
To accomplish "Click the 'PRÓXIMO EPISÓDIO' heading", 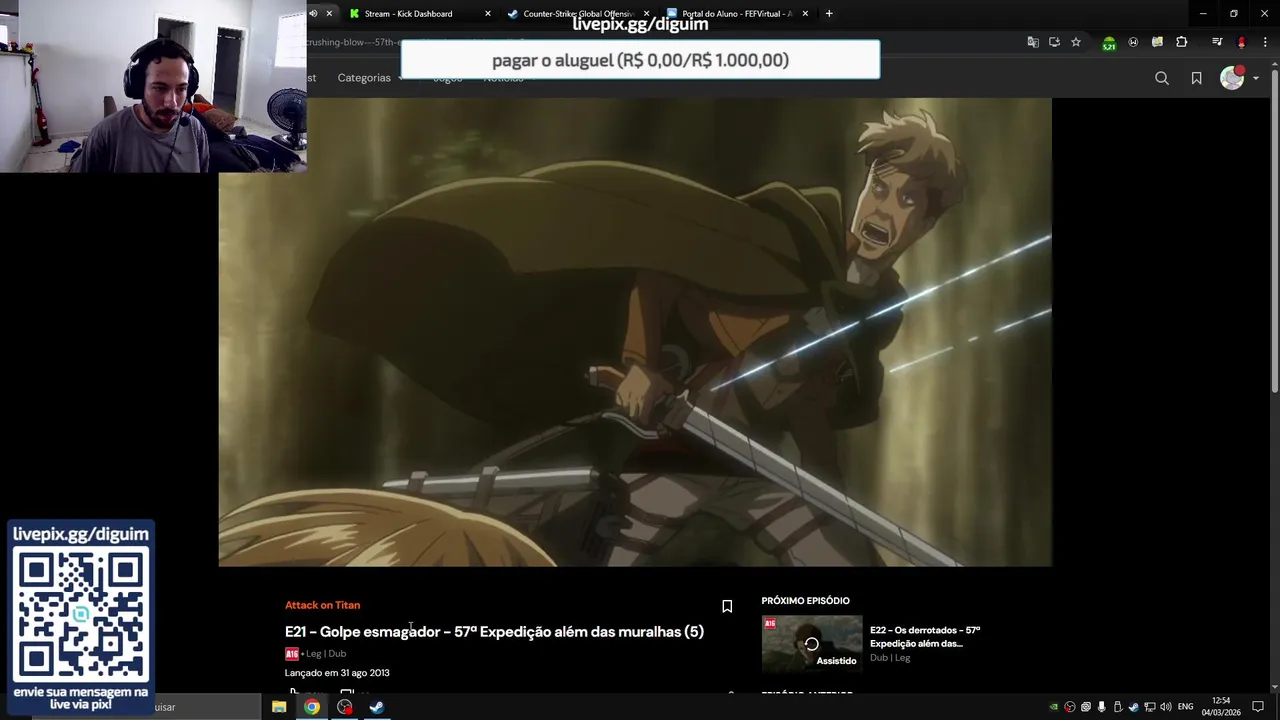I will [805, 601].
